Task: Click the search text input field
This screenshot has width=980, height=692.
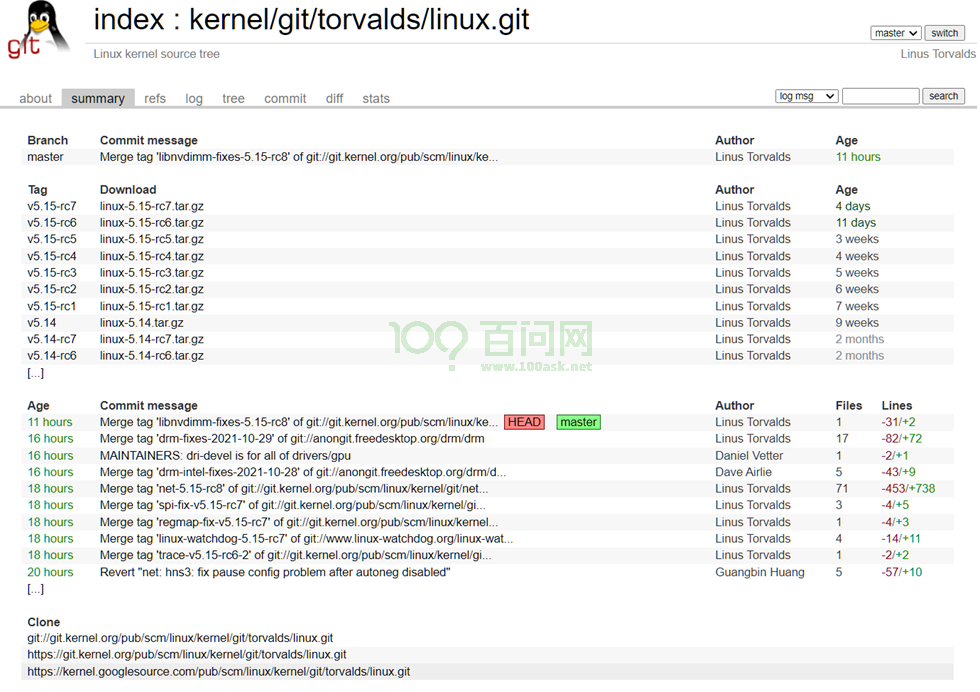Action: click(x=879, y=96)
